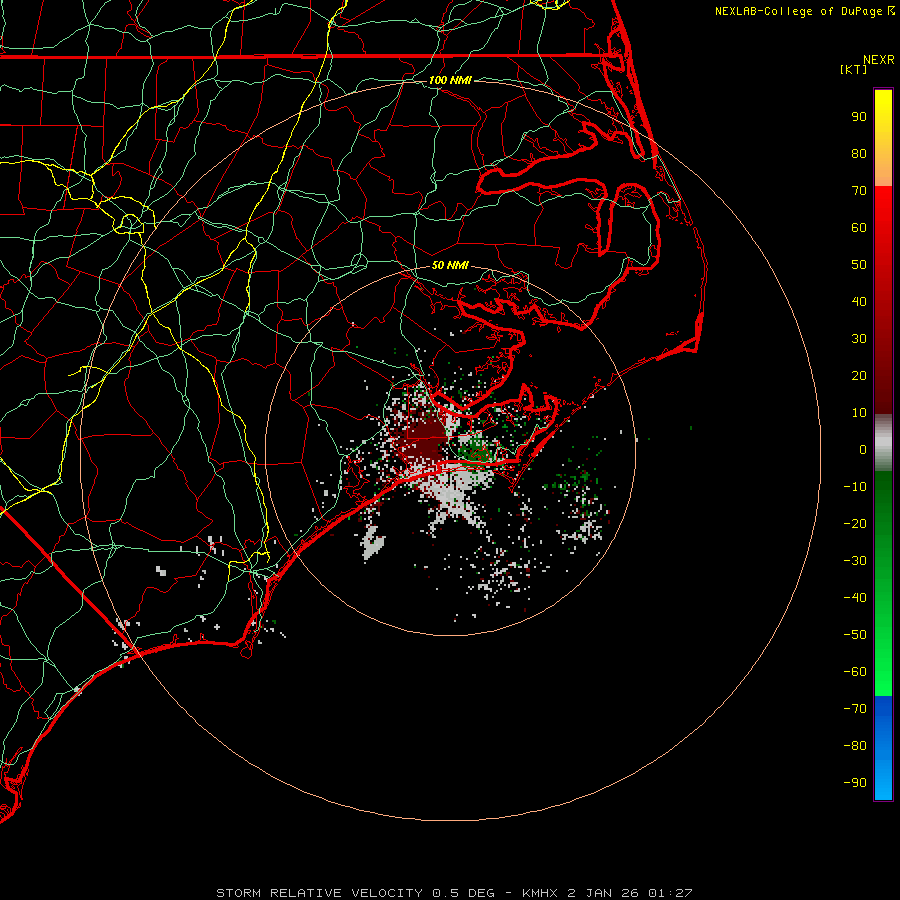Click the 2 JAN 26 date text

[603, 893]
